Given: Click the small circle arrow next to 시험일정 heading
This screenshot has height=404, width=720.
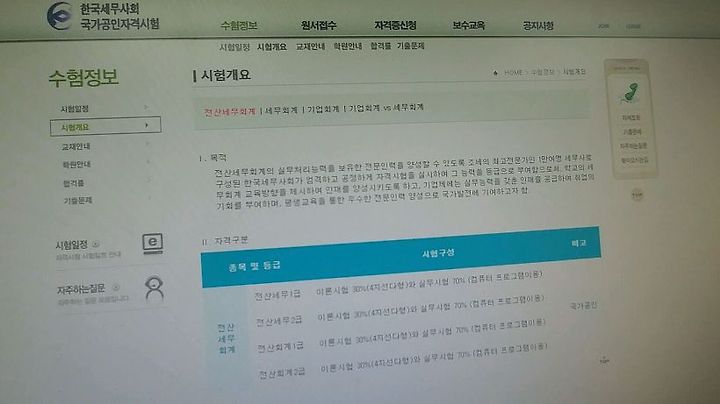Looking at the screenshot, I should click(x=96, y=244).
